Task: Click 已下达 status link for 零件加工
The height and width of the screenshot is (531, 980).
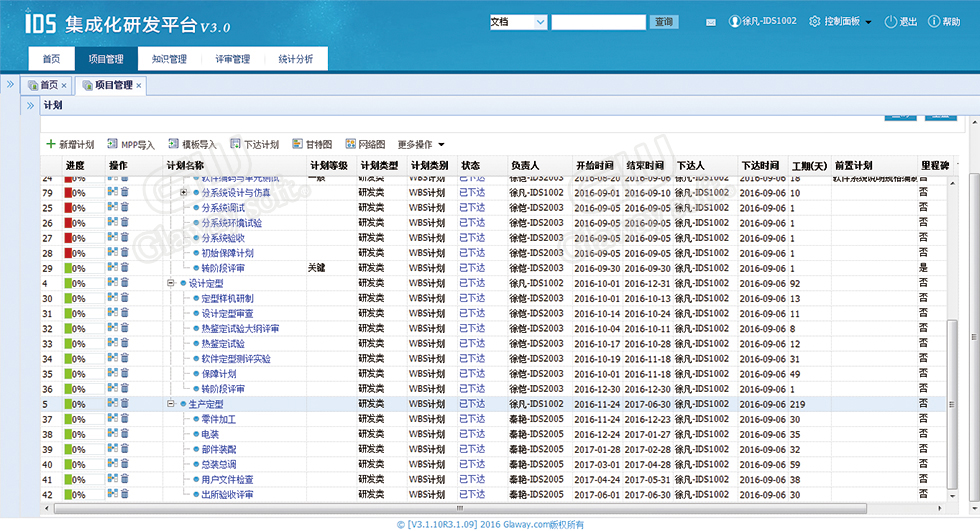Action: coord(472,419)
